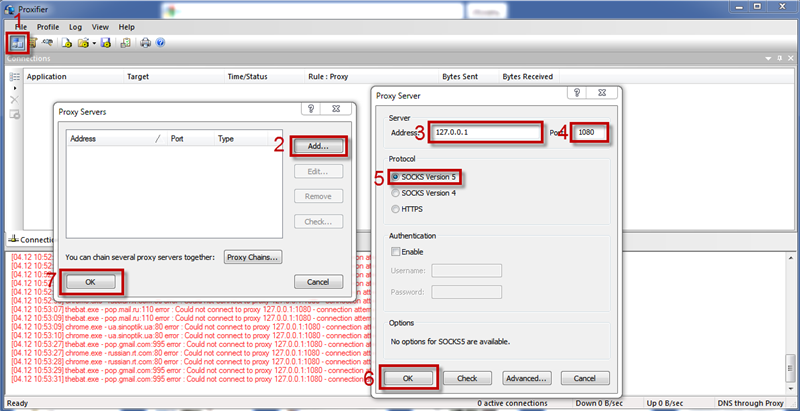Click OK in the Proxy Servers dialog
The height and width of the screenshot is (411, 800).
pyautogui.click(x=90, y=282)
